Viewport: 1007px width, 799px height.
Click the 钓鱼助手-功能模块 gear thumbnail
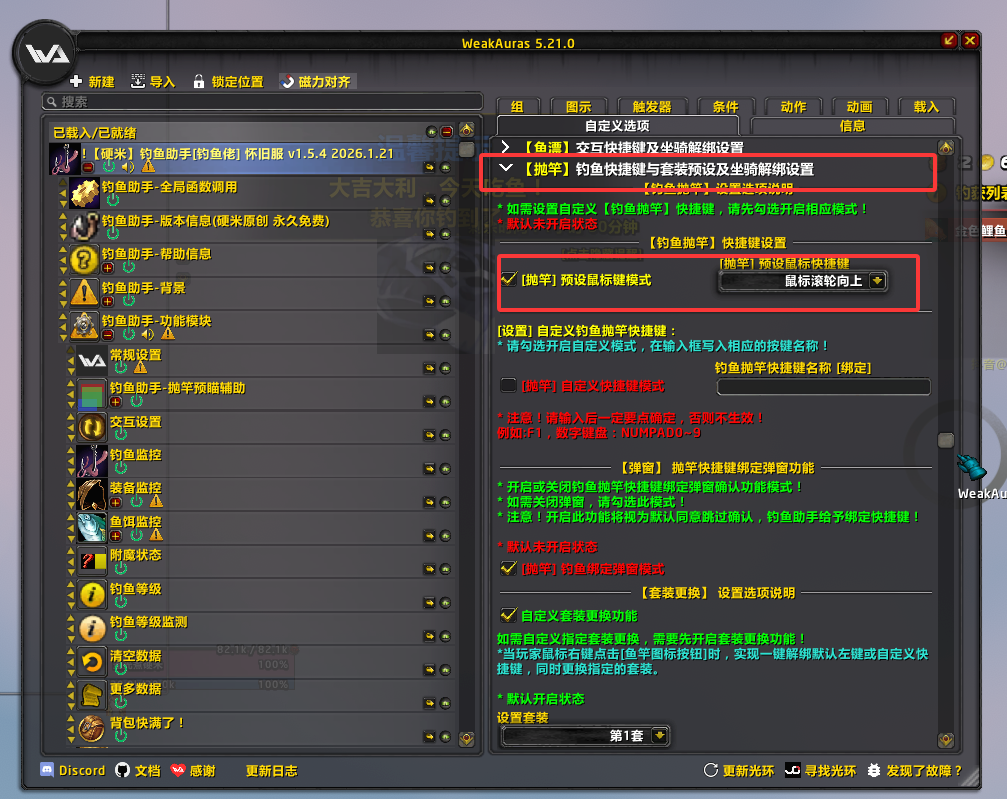coord(84,327)
